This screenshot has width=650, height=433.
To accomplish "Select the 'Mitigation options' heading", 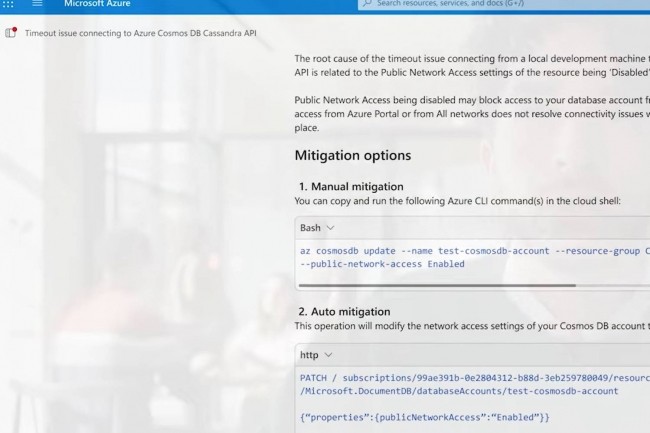I will [x=353, y=155].
